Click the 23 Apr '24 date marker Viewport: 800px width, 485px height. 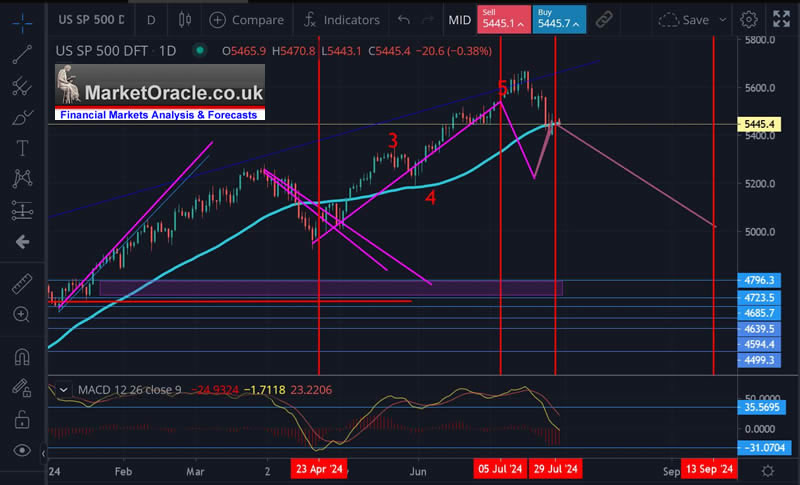(319, 469)
